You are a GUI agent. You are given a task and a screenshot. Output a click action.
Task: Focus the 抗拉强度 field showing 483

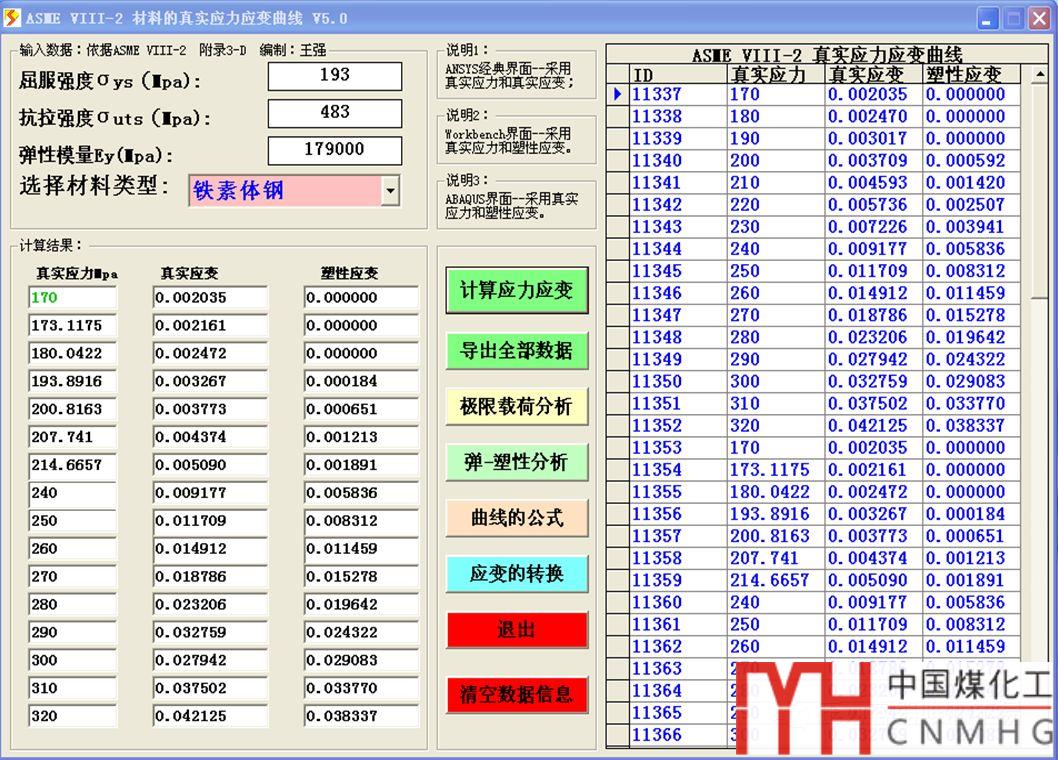click(x=335, y=113)
